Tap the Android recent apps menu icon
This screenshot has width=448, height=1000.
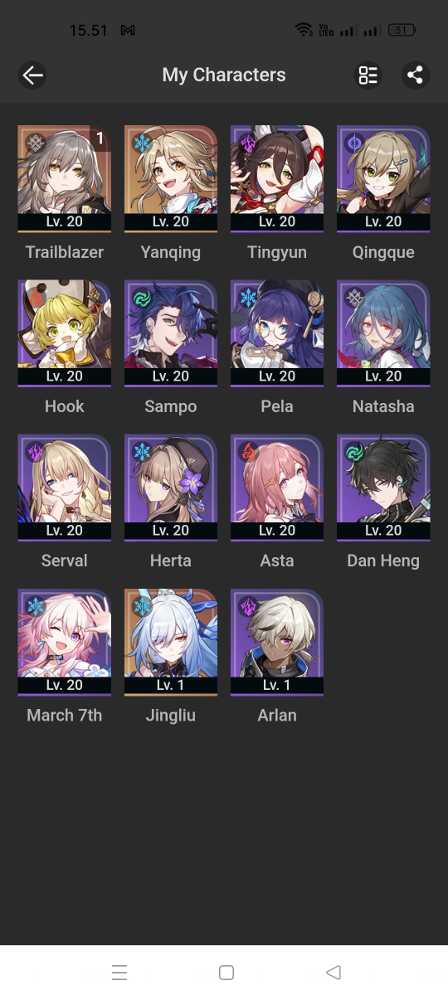(x=119, y=972)
